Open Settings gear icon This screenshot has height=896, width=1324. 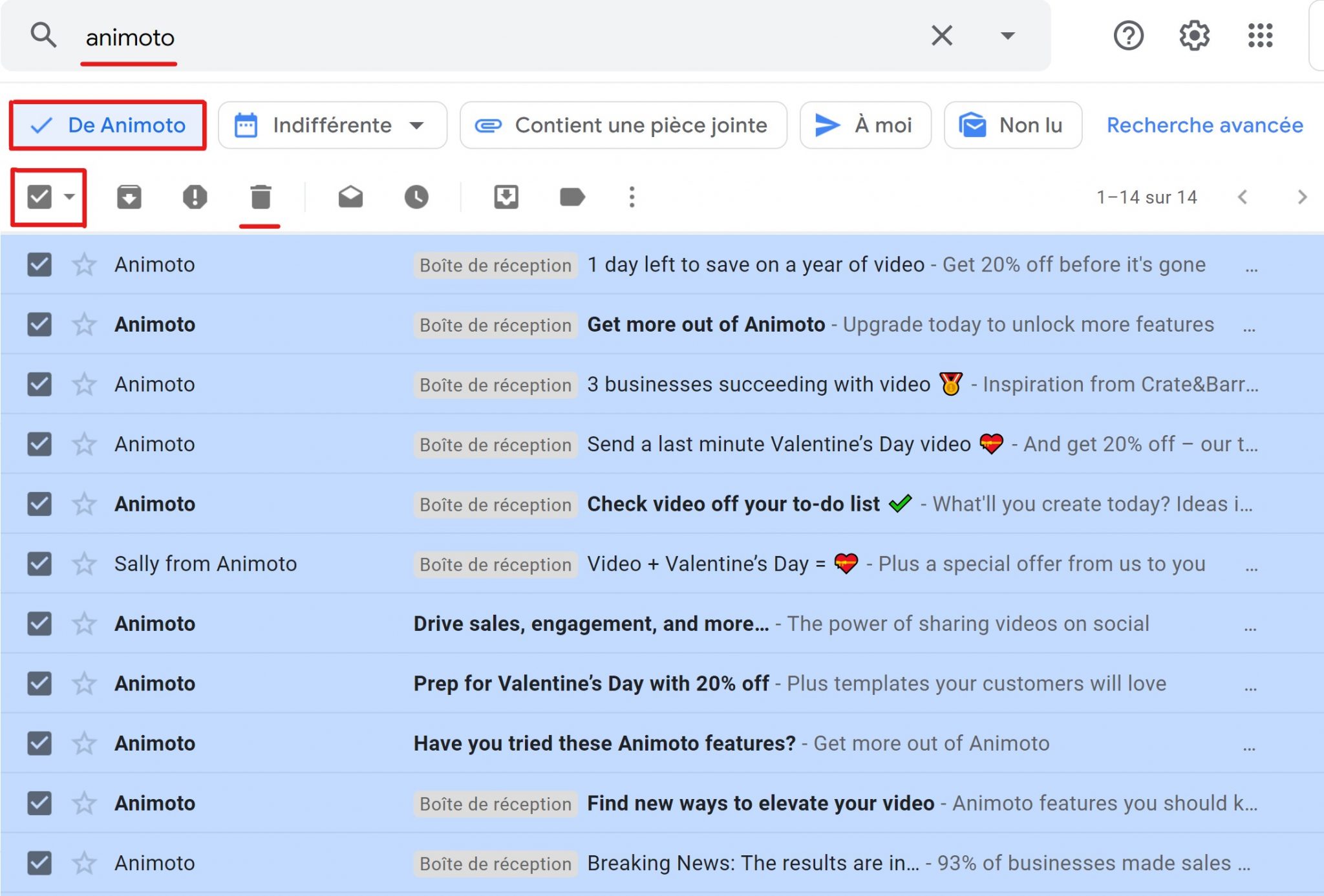coord(1194,35)
